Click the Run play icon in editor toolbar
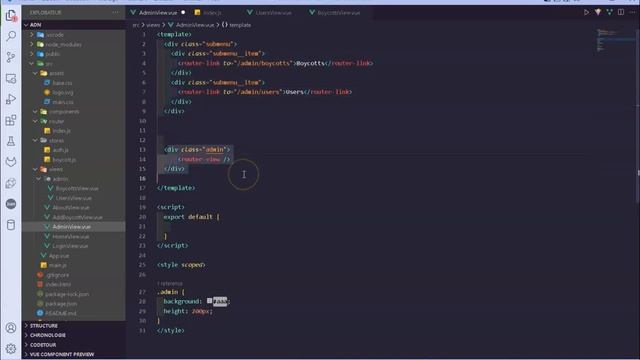Image resolution: width=640 pixels, height=360 pixels. pyautogui.click(x=587, y=12)
